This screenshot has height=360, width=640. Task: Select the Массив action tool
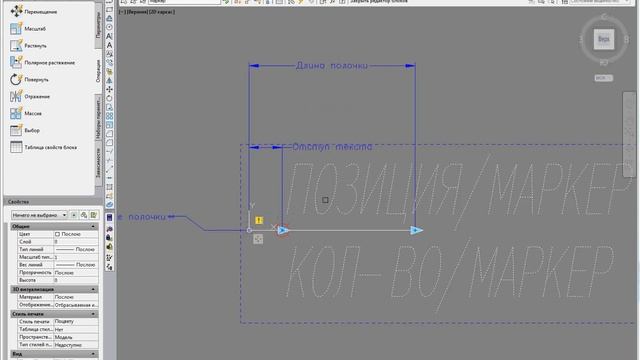(x=26, y=113)
